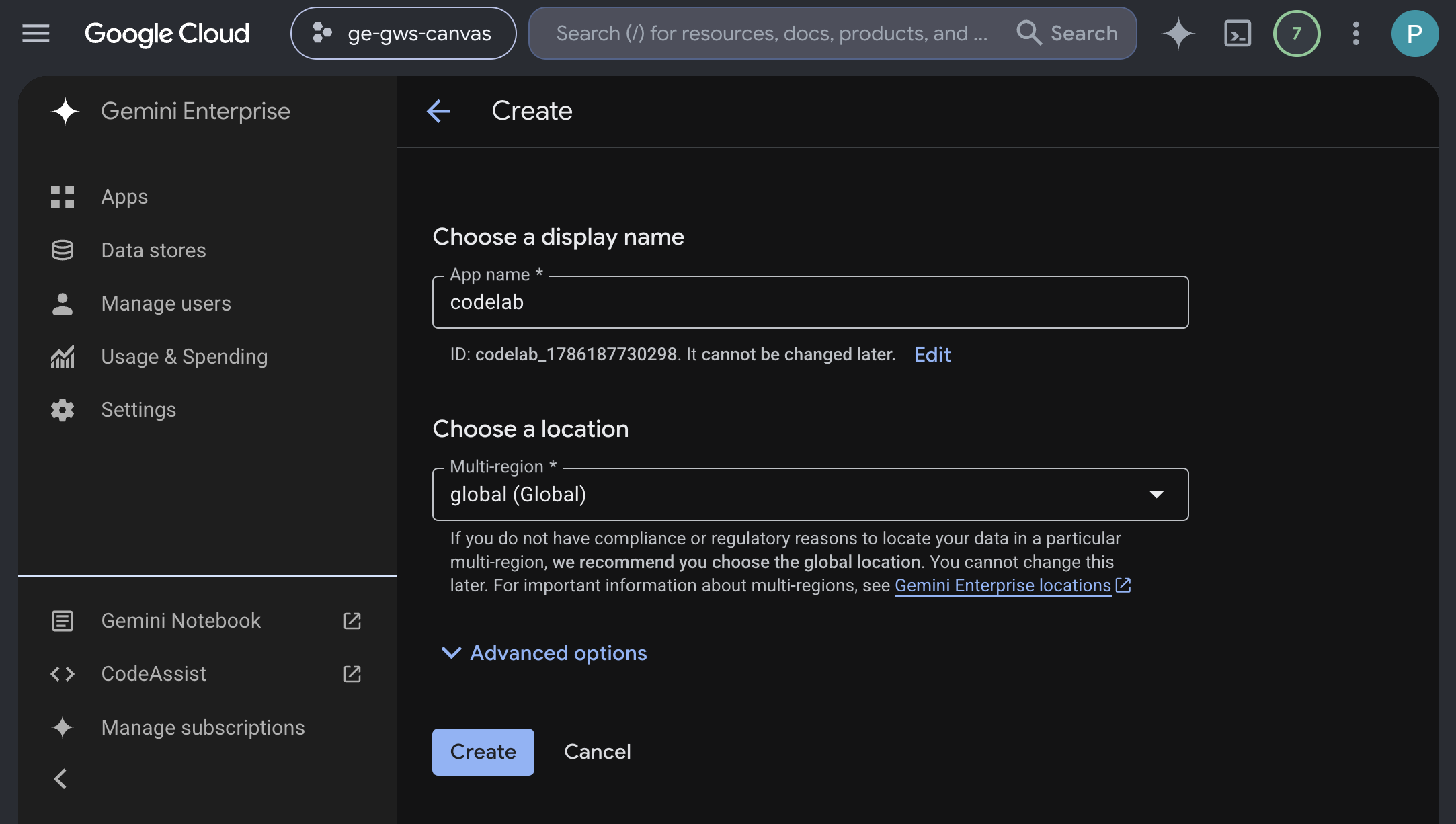The height and width of the screenshot is (824, 1456).
Task: Click the CodeAssist angle-brackets icon
Action: [63, 674]
